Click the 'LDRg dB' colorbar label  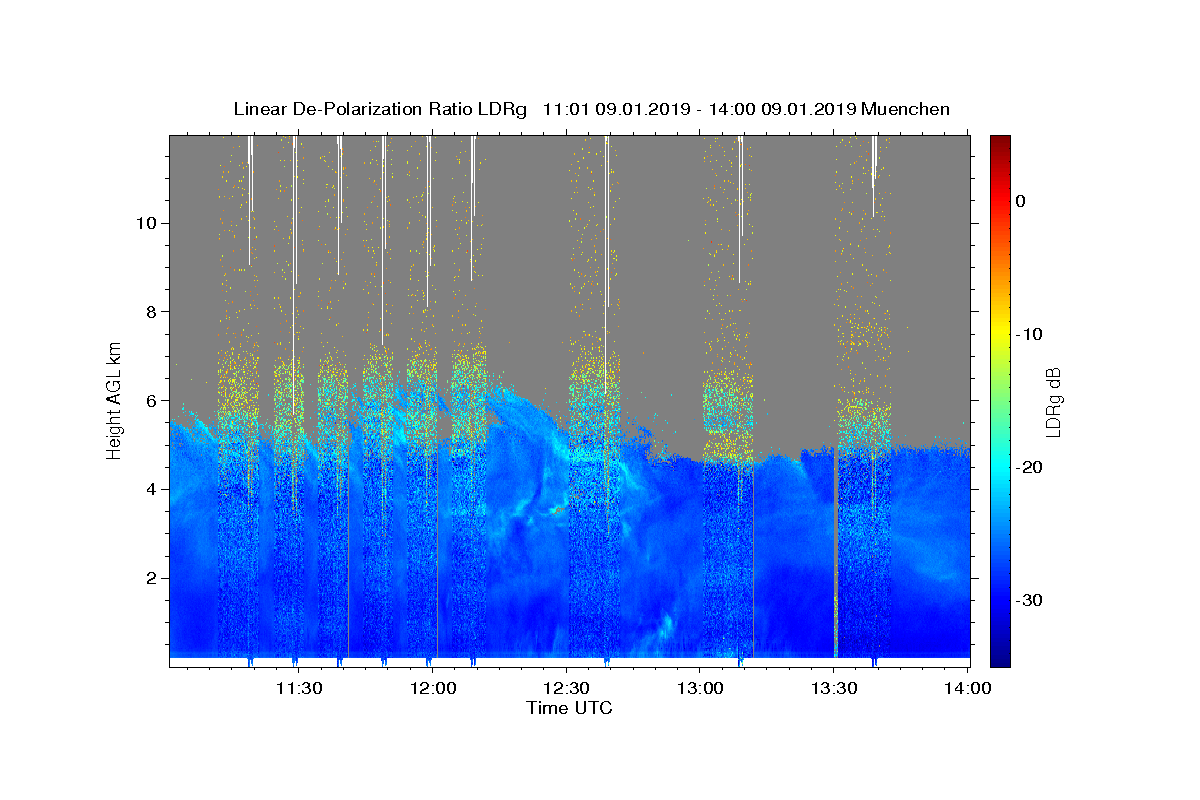coord(1053,401)
